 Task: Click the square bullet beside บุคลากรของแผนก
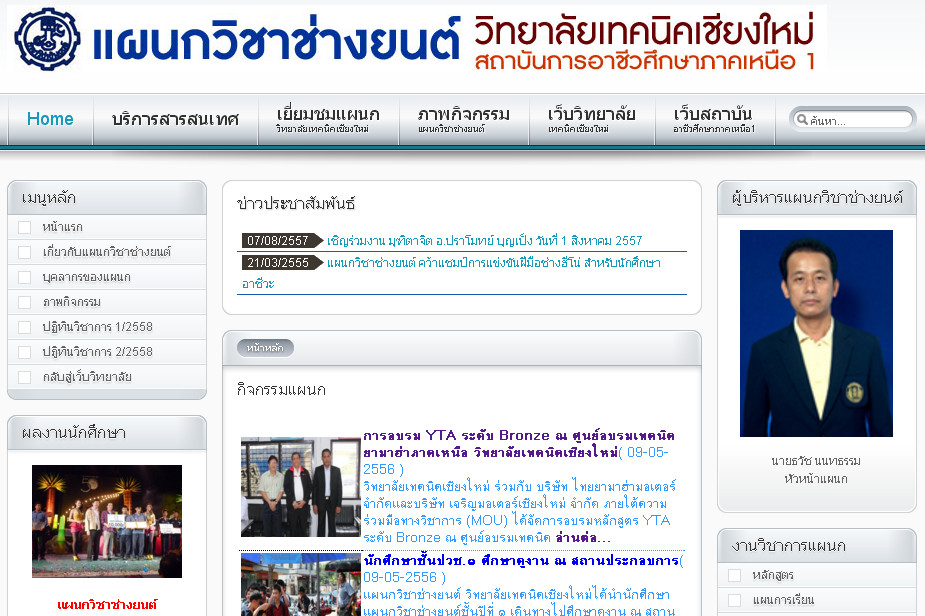[25, 277]
